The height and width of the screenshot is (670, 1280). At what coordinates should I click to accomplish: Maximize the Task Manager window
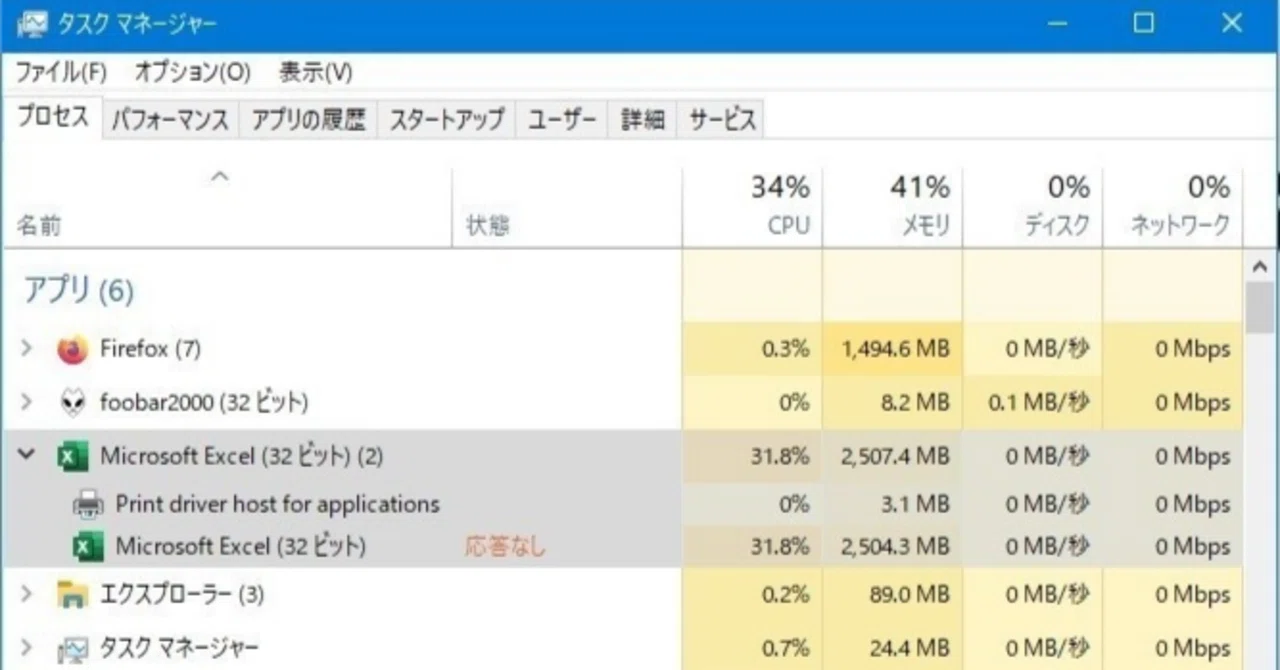[1144, 22]
